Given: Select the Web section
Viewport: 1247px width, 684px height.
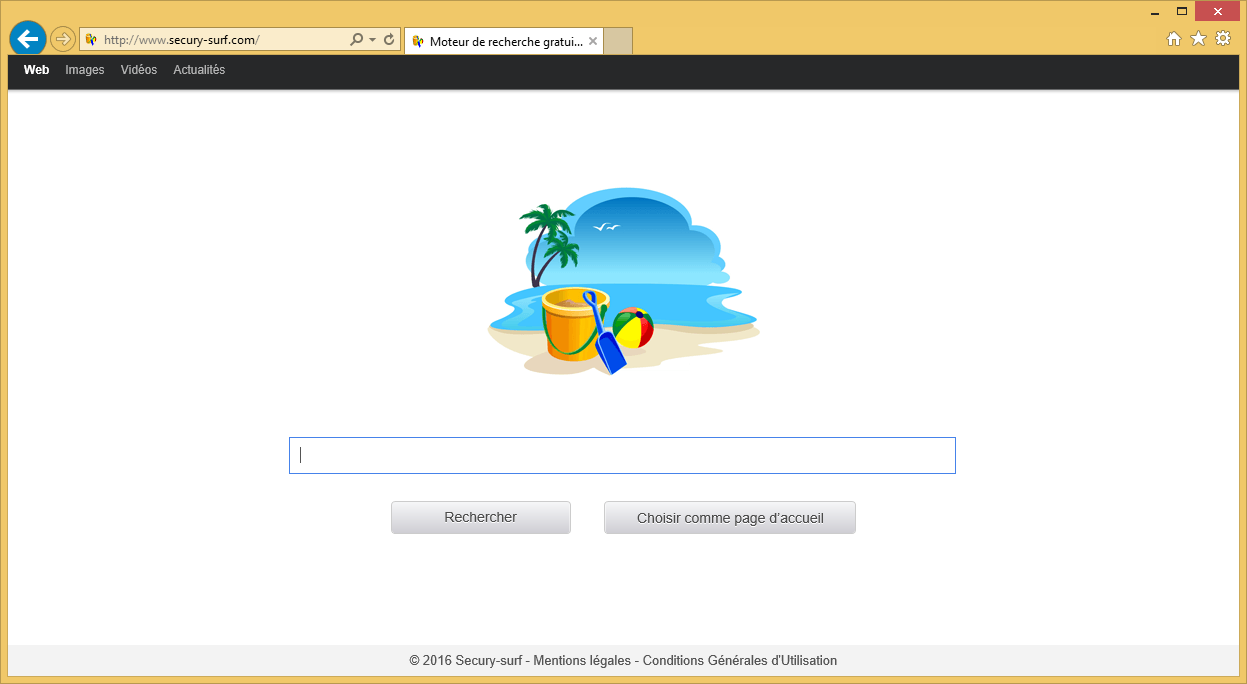Looking at the screenshot, I should click(x=36, y=70).
